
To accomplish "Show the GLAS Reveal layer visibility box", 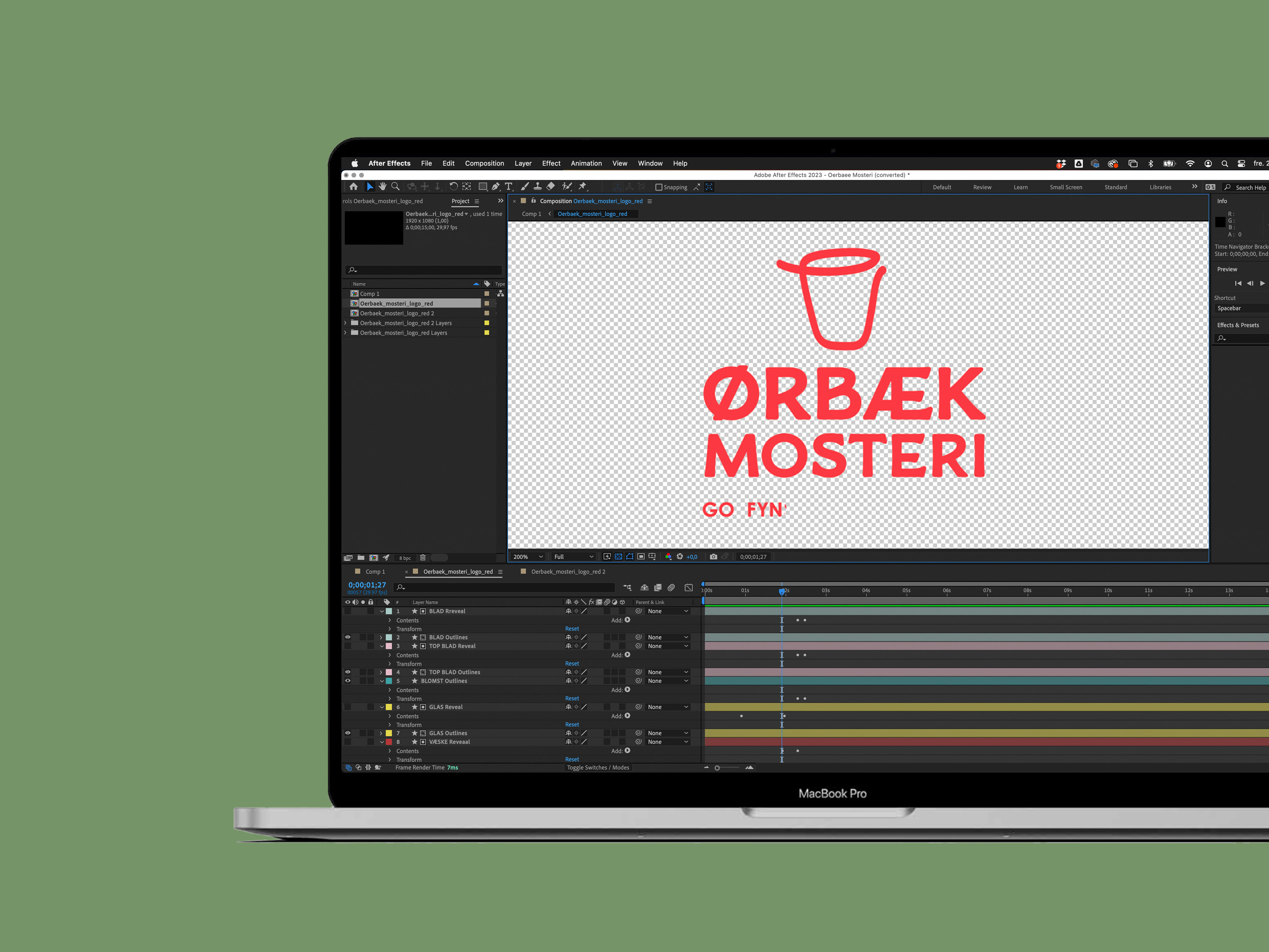I will click(348, 707).
